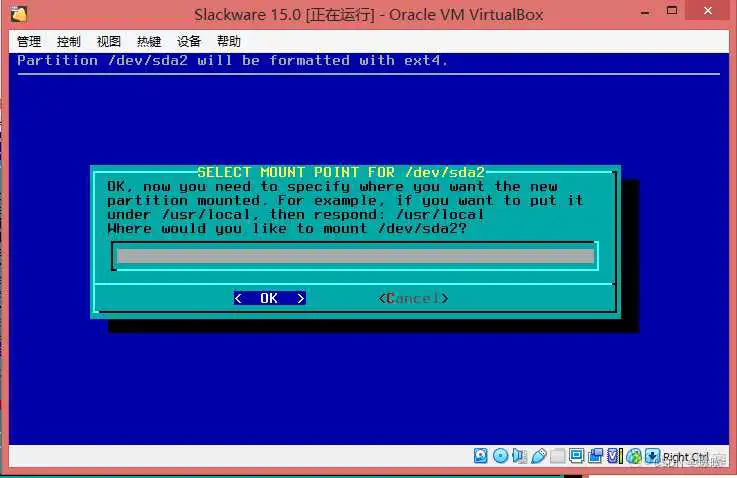
Task: Click the USB devices status icon
Action: (538, 457)
